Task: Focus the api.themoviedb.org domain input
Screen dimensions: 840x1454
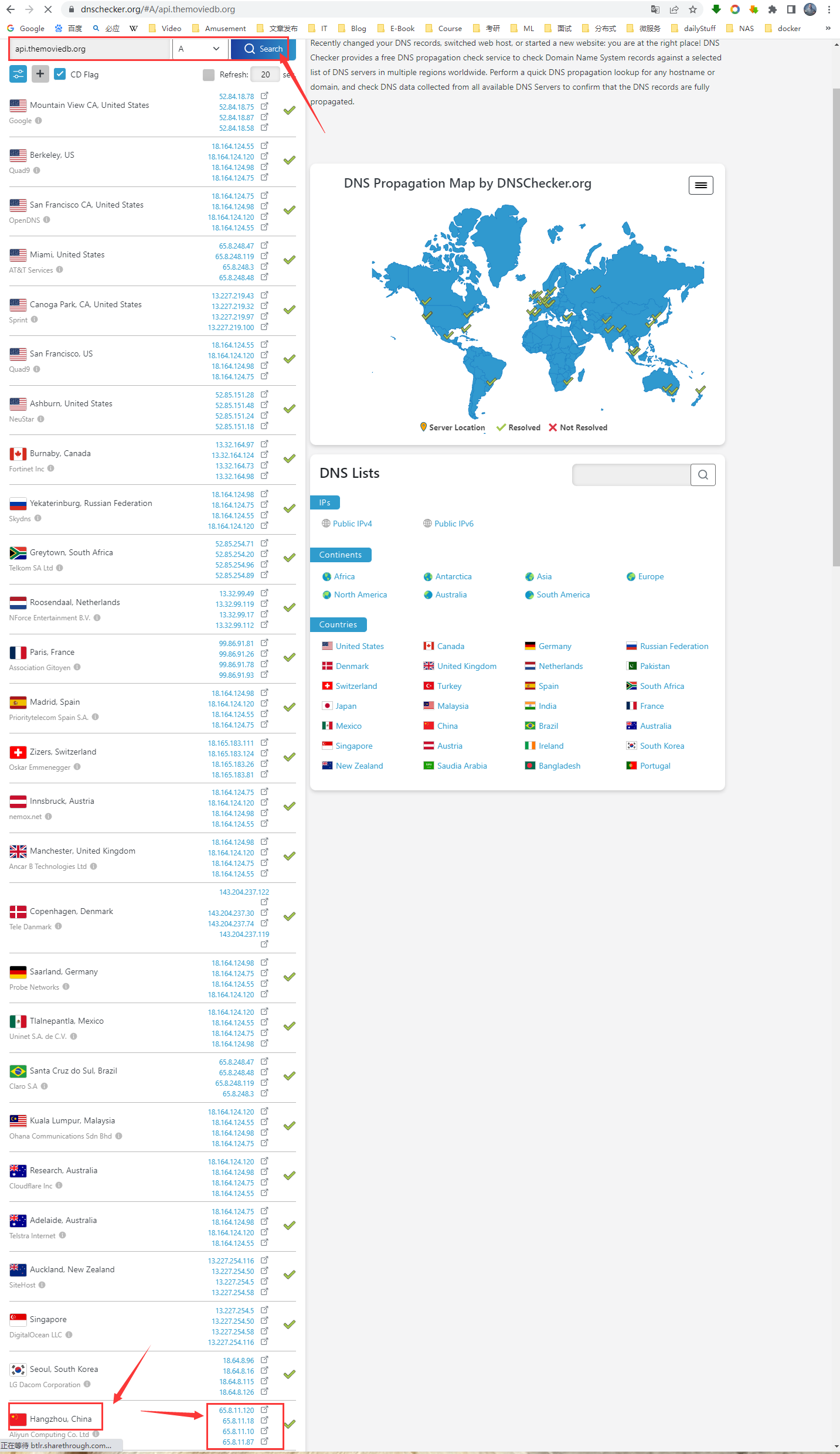Action: click(x=90, y=49)
